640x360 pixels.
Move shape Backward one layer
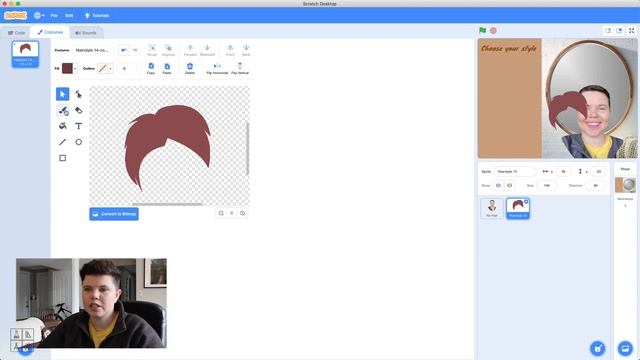point(207,50)
